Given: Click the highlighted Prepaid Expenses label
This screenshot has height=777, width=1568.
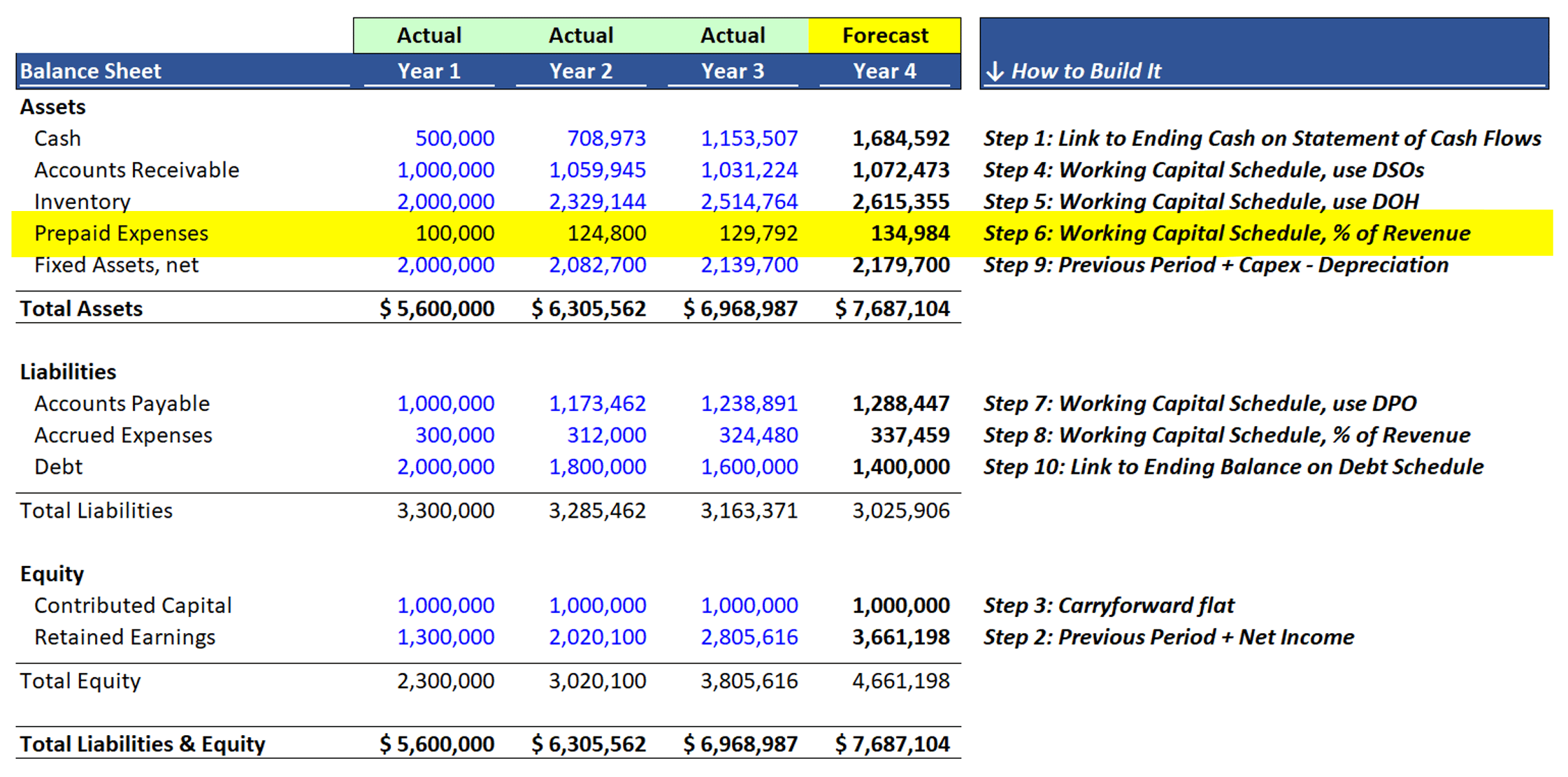Looking at the screenshot, I should 121,233.
